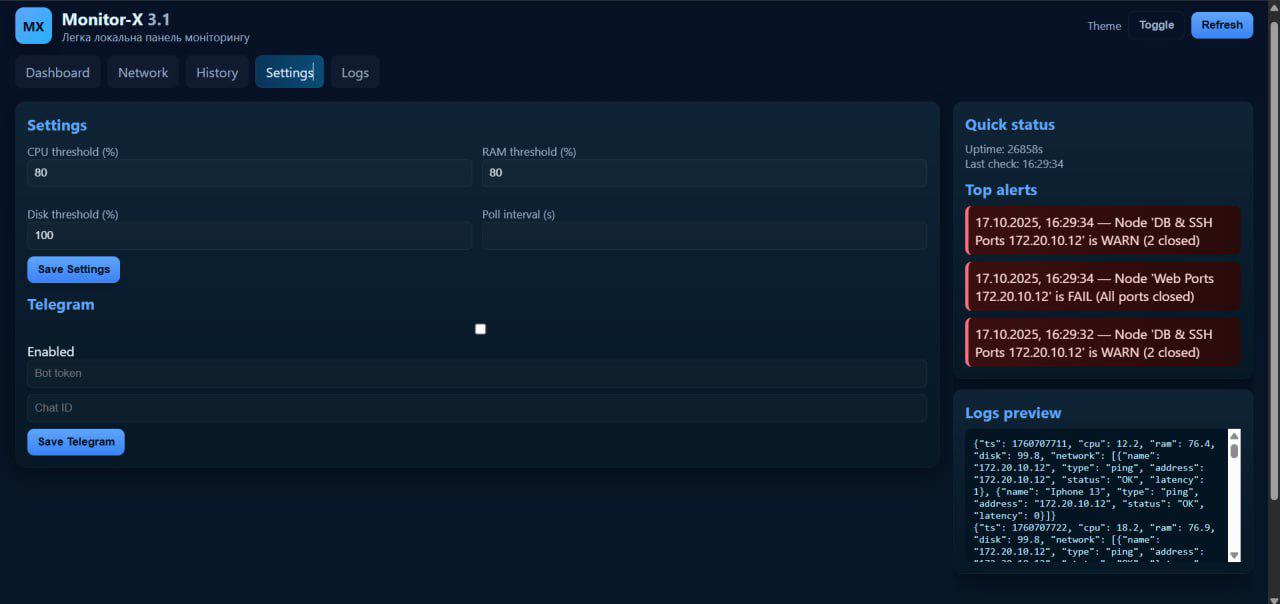Click the RAM threshold input
Screen dimensions: 1280x604
(704, 173)
